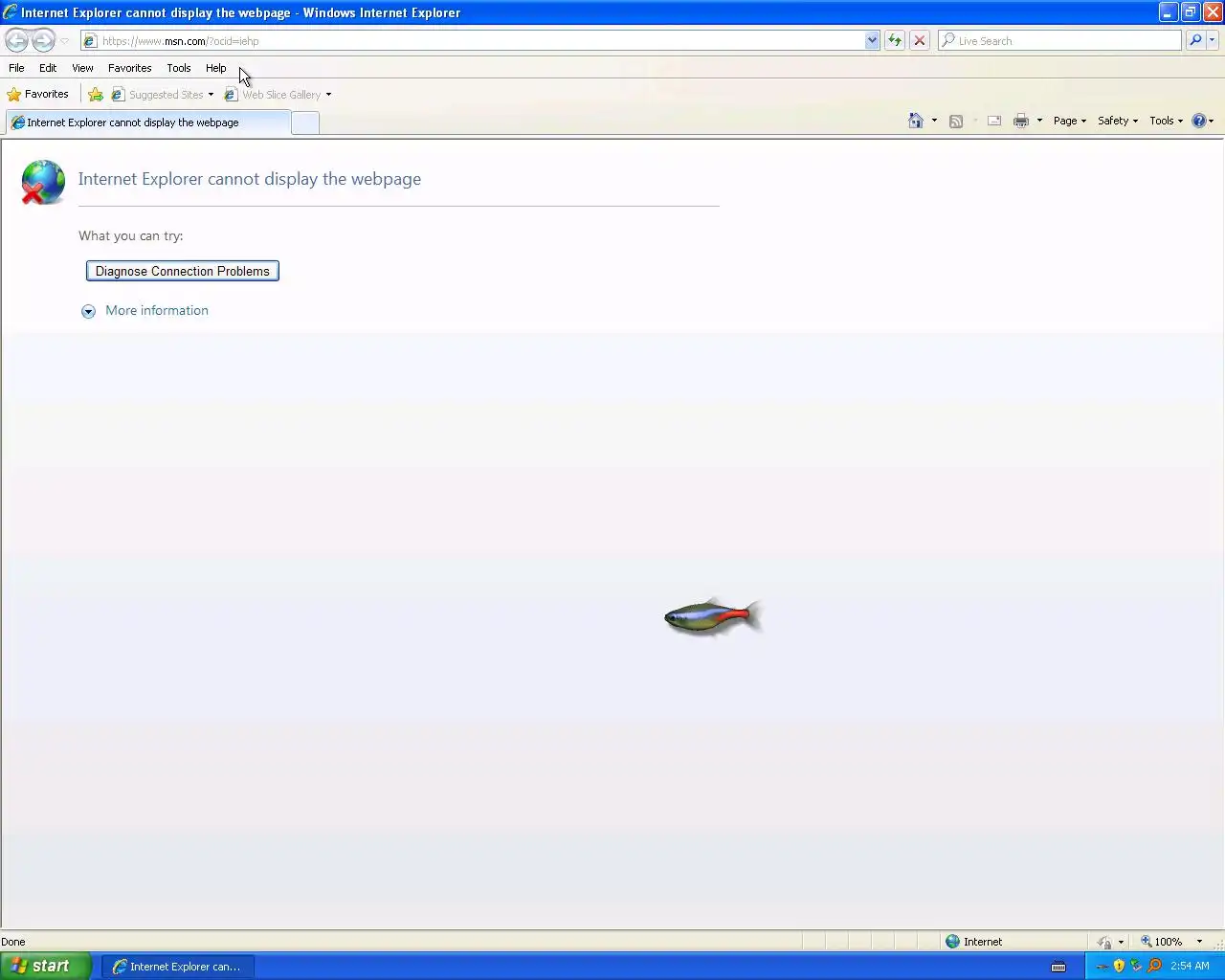Open the Help menu
Screen dimensions: 1225x980
(x=215, y=68)
